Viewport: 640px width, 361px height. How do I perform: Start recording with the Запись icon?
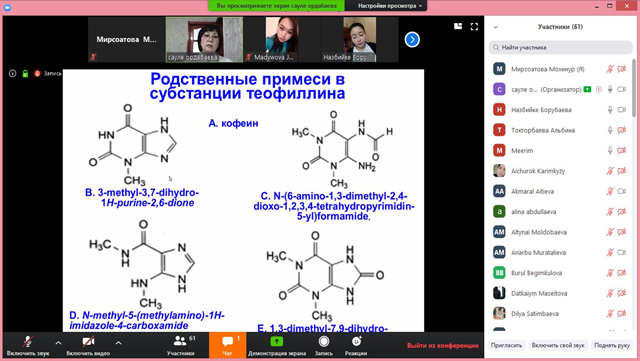tap(324, 341)
